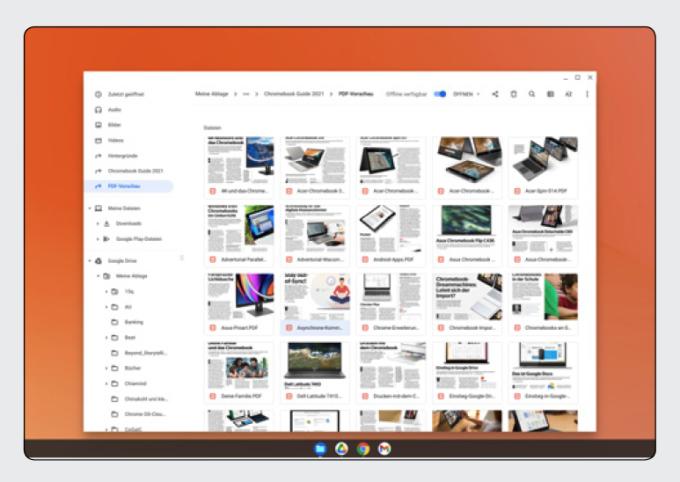The image size is (680, 482).
Task: Open the AZ sort options icon
Action: click(569, 94)
